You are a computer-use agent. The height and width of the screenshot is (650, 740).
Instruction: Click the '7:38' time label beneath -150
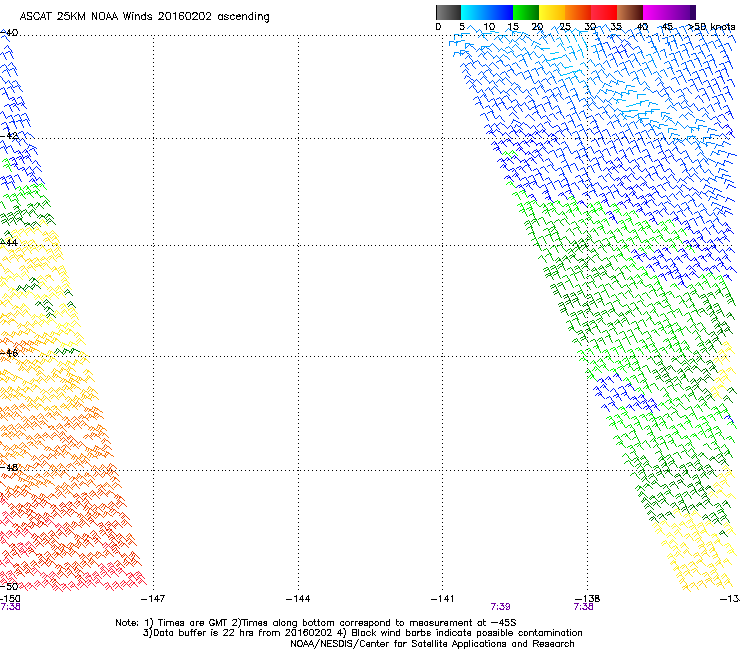pyautogui.click(x=10, y=607)
